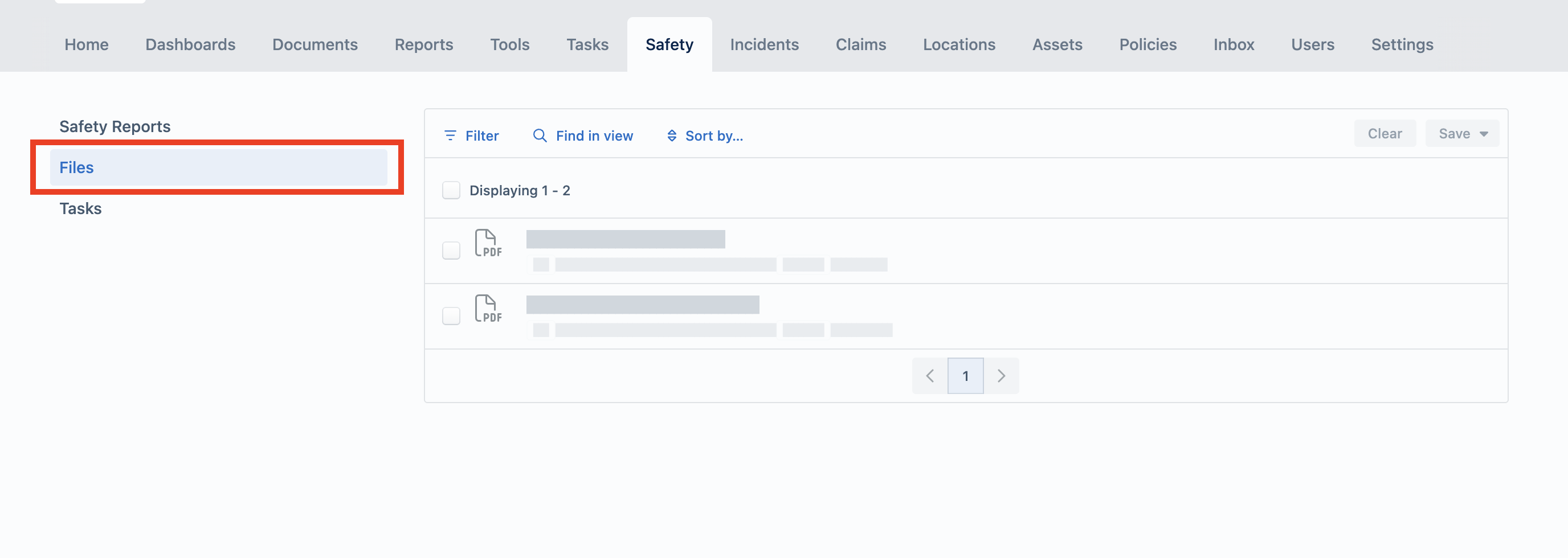Tick the Displaying 1 - 2 select-all checkbox
Screen dimensions: 1568x558
(451, 191)
